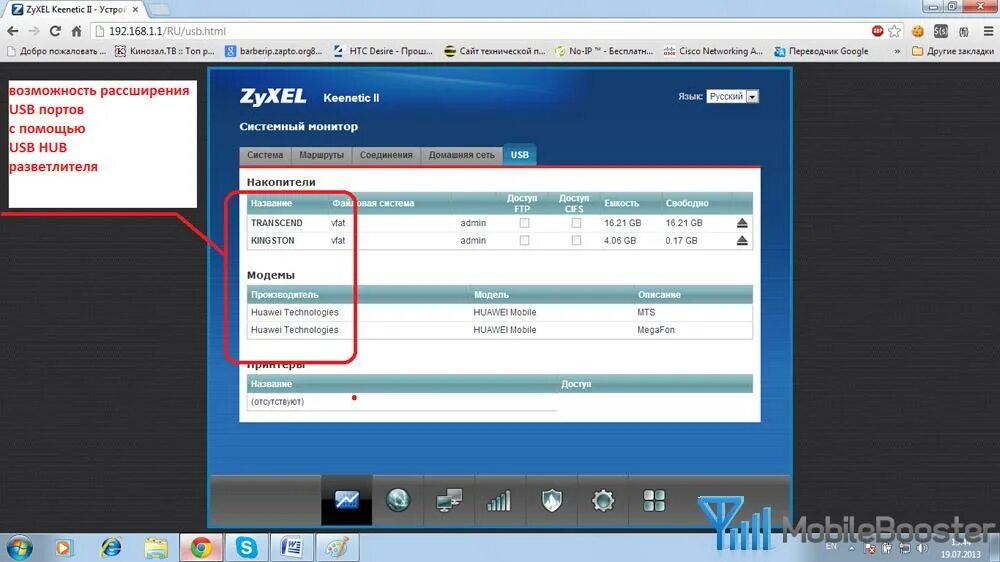The width and height of the screenshot is (1000, 562).
Task: Open the Chrome menu icon
Action: point(988,31)
